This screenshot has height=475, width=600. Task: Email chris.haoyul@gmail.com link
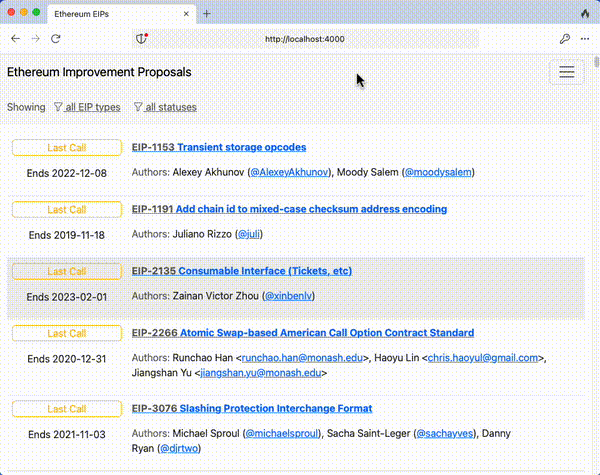point(483,358)
